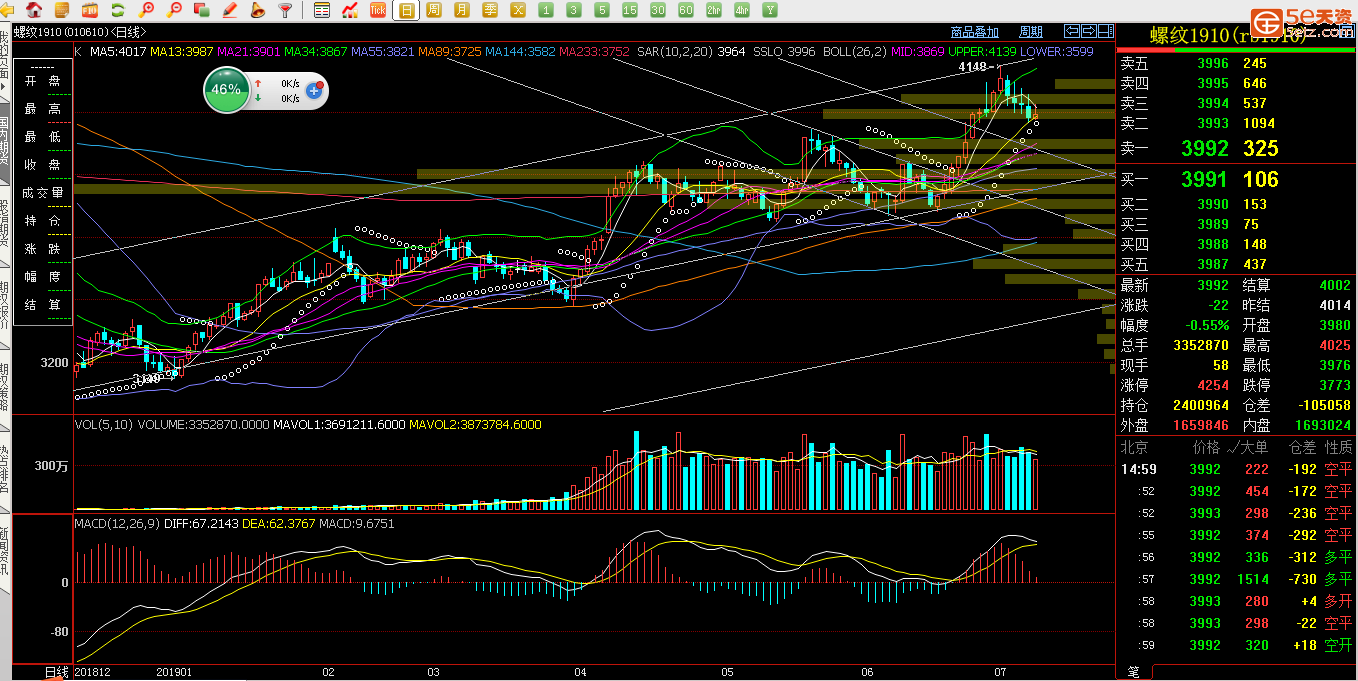Go to the home page icon

point(34,10)
